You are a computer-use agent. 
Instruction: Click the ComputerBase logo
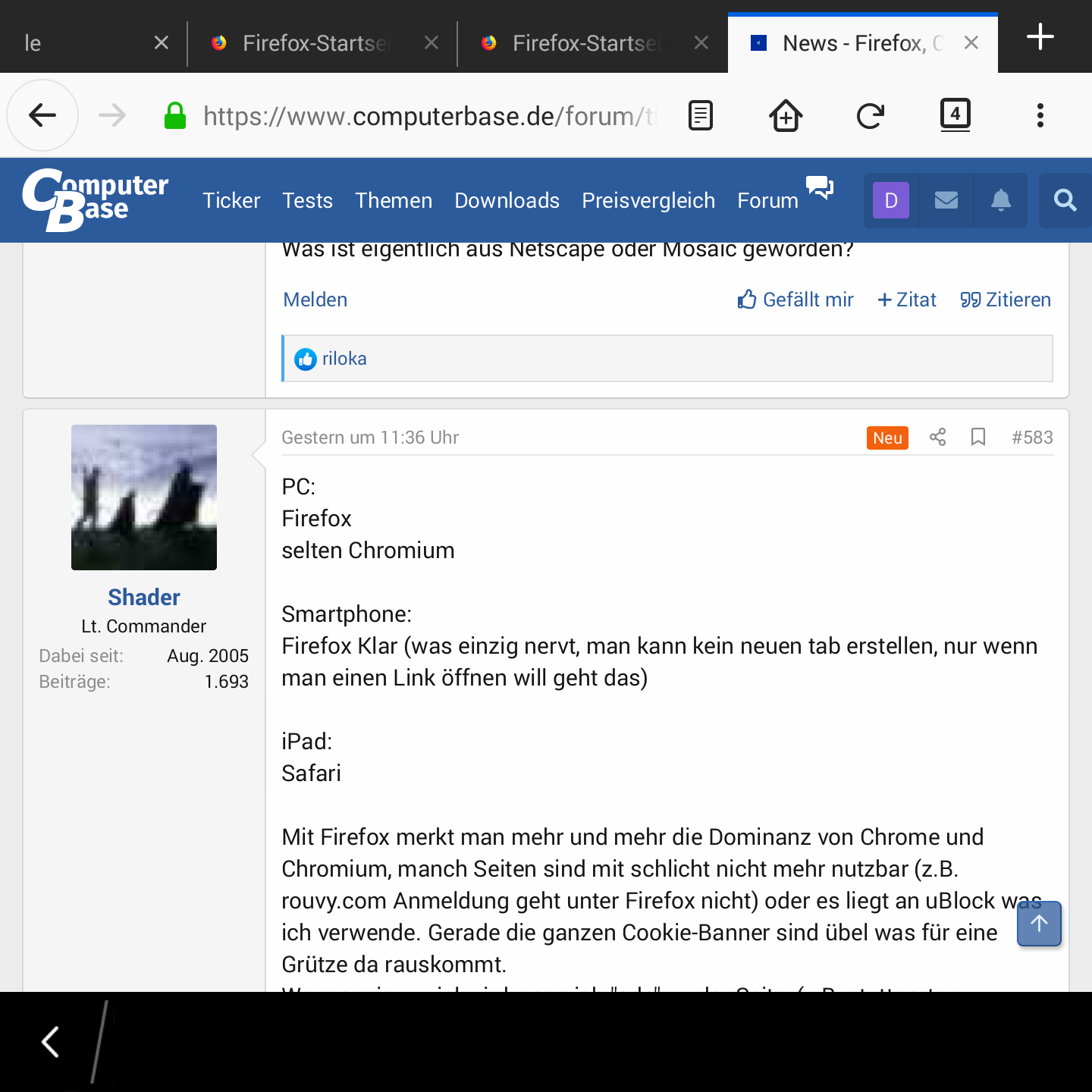point(96,200)
